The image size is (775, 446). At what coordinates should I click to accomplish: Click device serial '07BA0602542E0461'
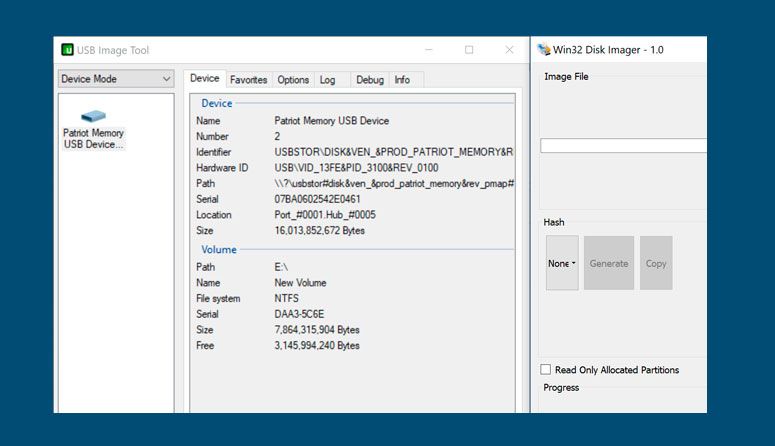317,199
